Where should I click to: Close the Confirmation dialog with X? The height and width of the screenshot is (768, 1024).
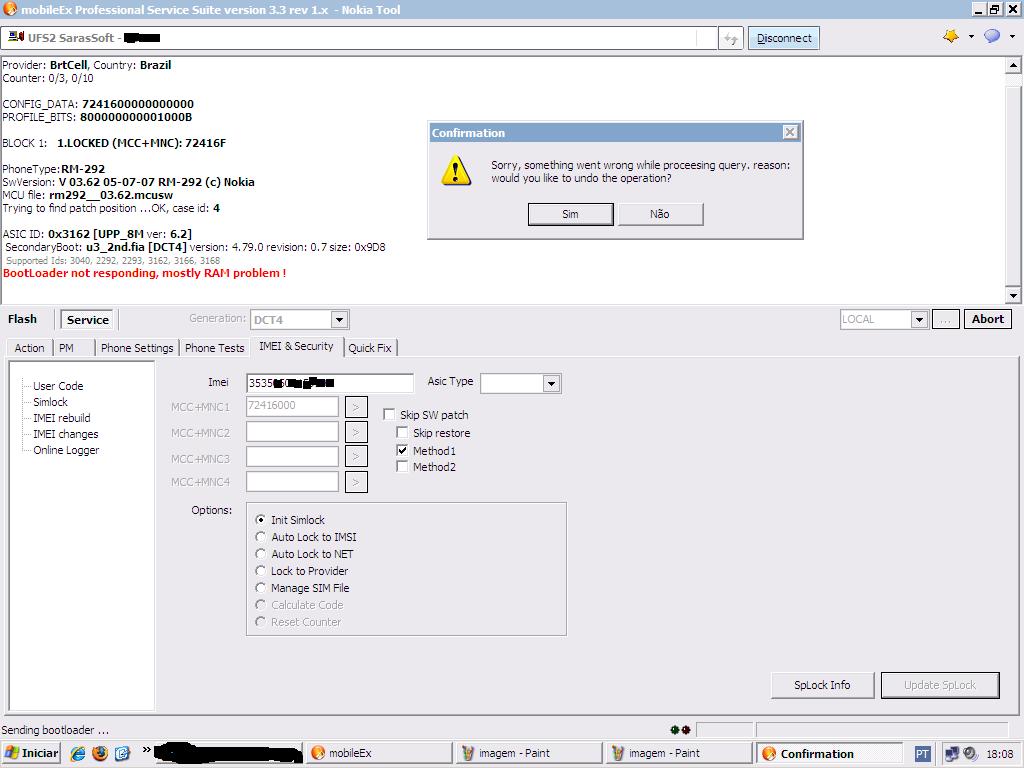(x=790, y=132)
